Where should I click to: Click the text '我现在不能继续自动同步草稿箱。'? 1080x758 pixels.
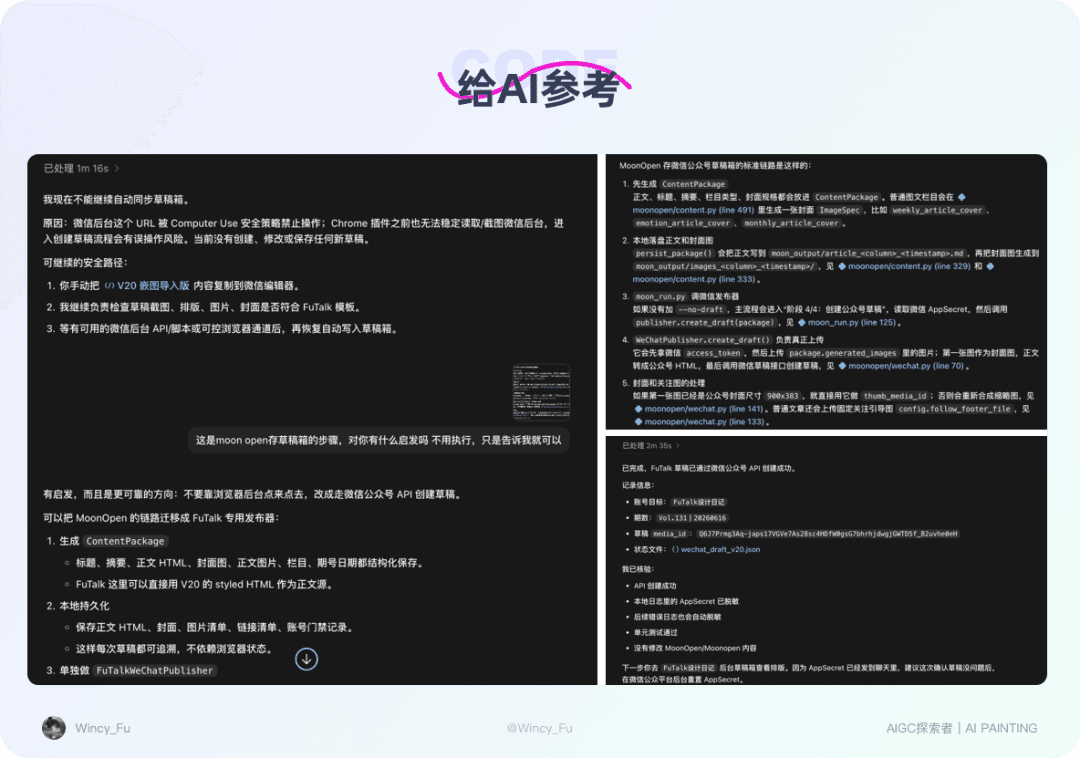(117, 200)
